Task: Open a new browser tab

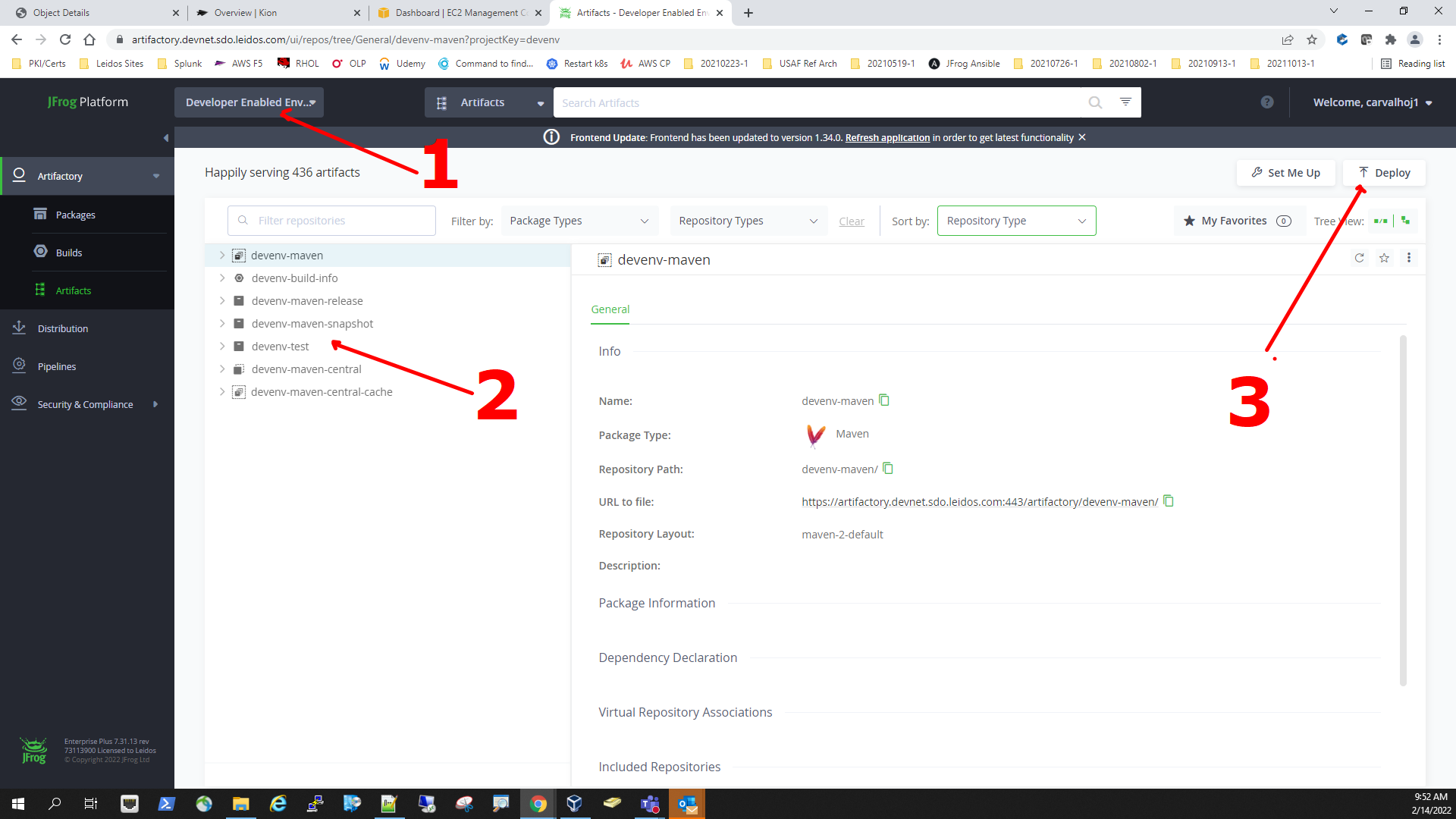Action: click(x=748, y=13)
